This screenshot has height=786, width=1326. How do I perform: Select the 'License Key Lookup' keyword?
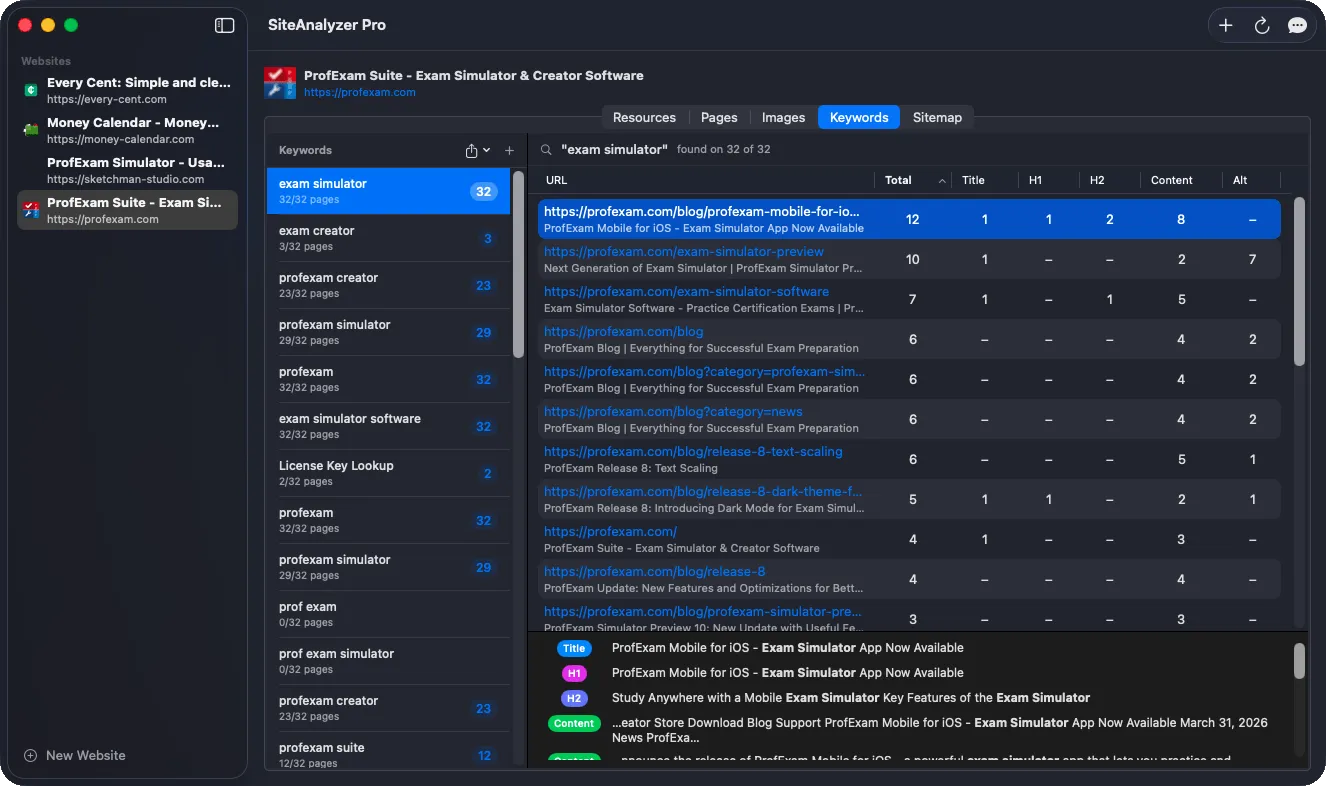click(388, 473)
